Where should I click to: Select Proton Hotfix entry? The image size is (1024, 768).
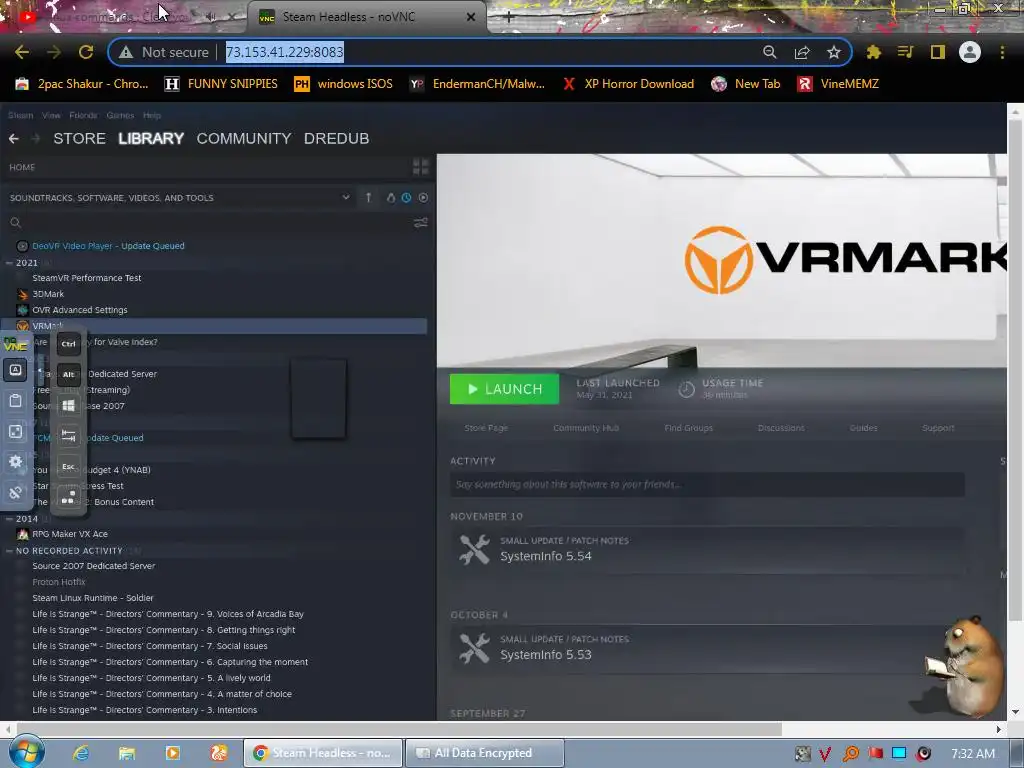(x=59, y=582)
